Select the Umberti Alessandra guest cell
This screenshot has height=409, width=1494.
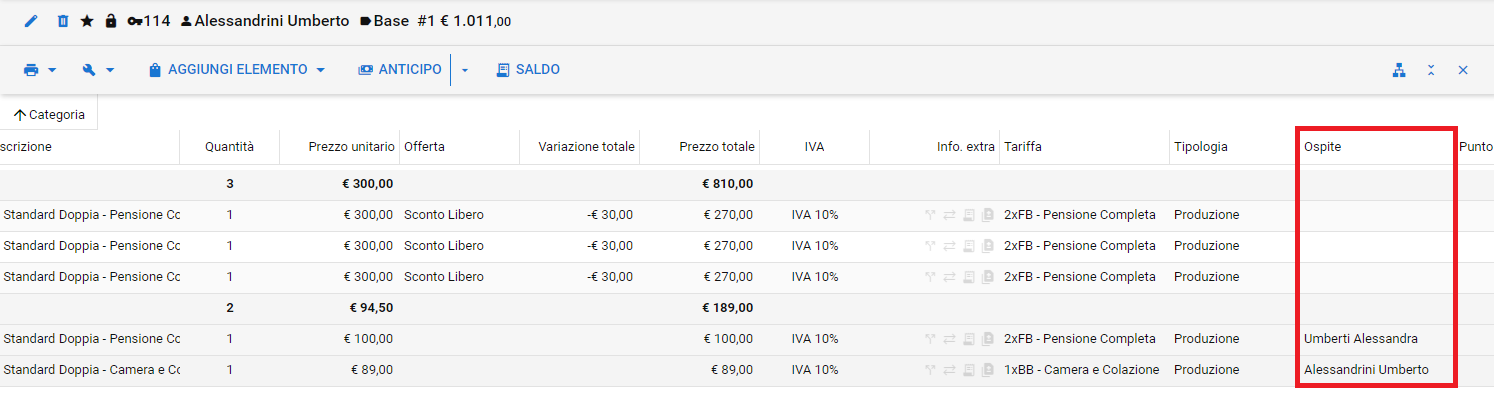pos(1360,339)
